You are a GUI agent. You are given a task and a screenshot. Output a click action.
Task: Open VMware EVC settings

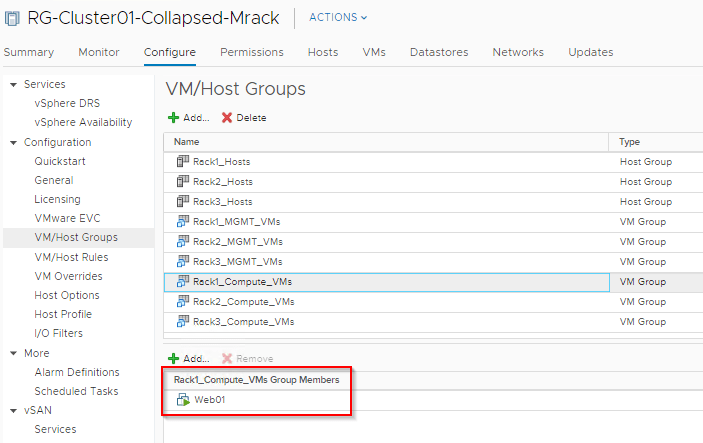(x=68, y=218)
